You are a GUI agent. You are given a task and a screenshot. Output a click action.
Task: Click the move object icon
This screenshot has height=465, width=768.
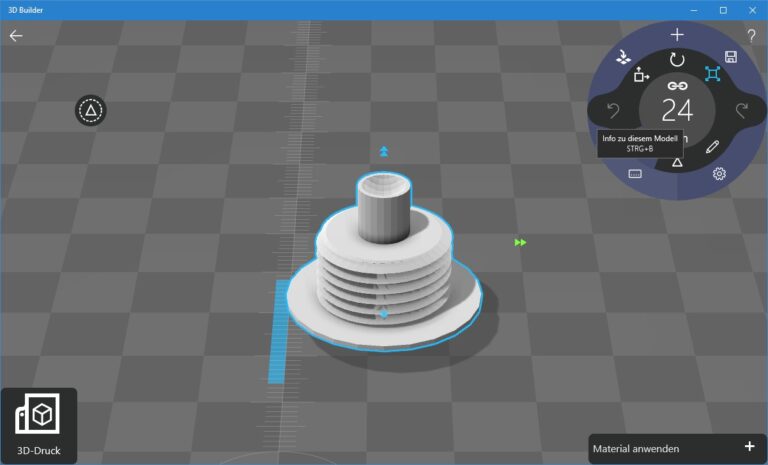point(641,75)
